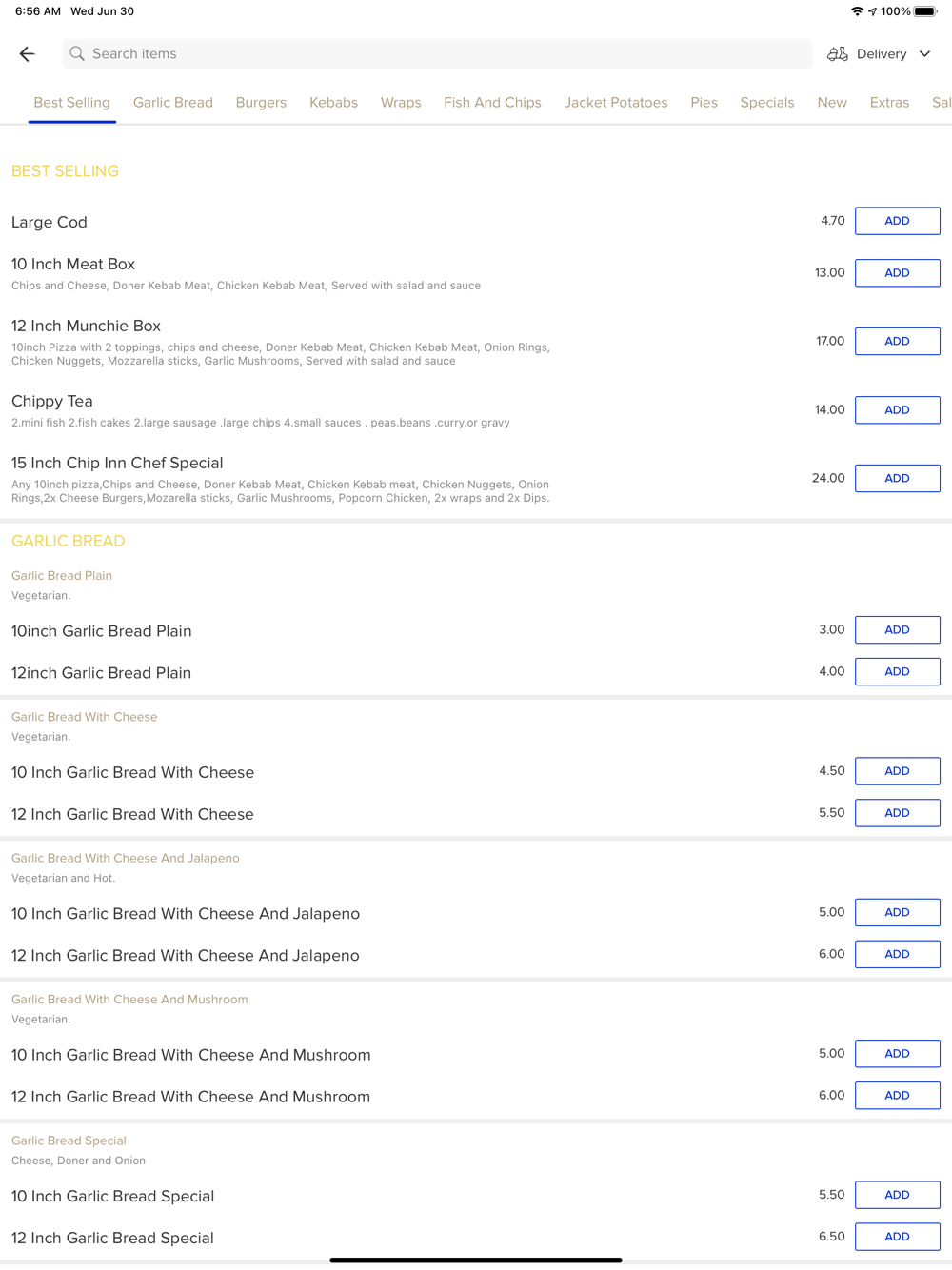952x1270 pixels.
Task: Tap the back arrow icon
Action: [x=27, y=54]
